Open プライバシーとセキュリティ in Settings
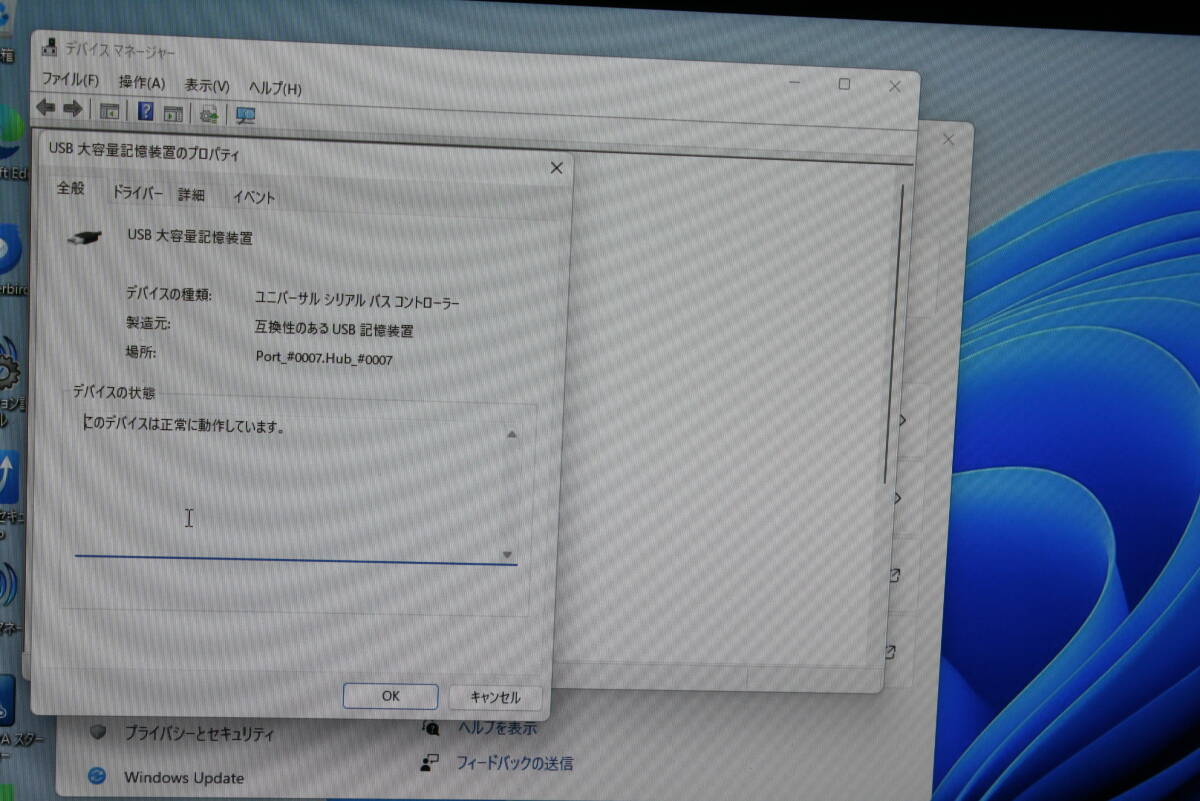Viewport: 1200px width, 801px height. click(199, 733)
